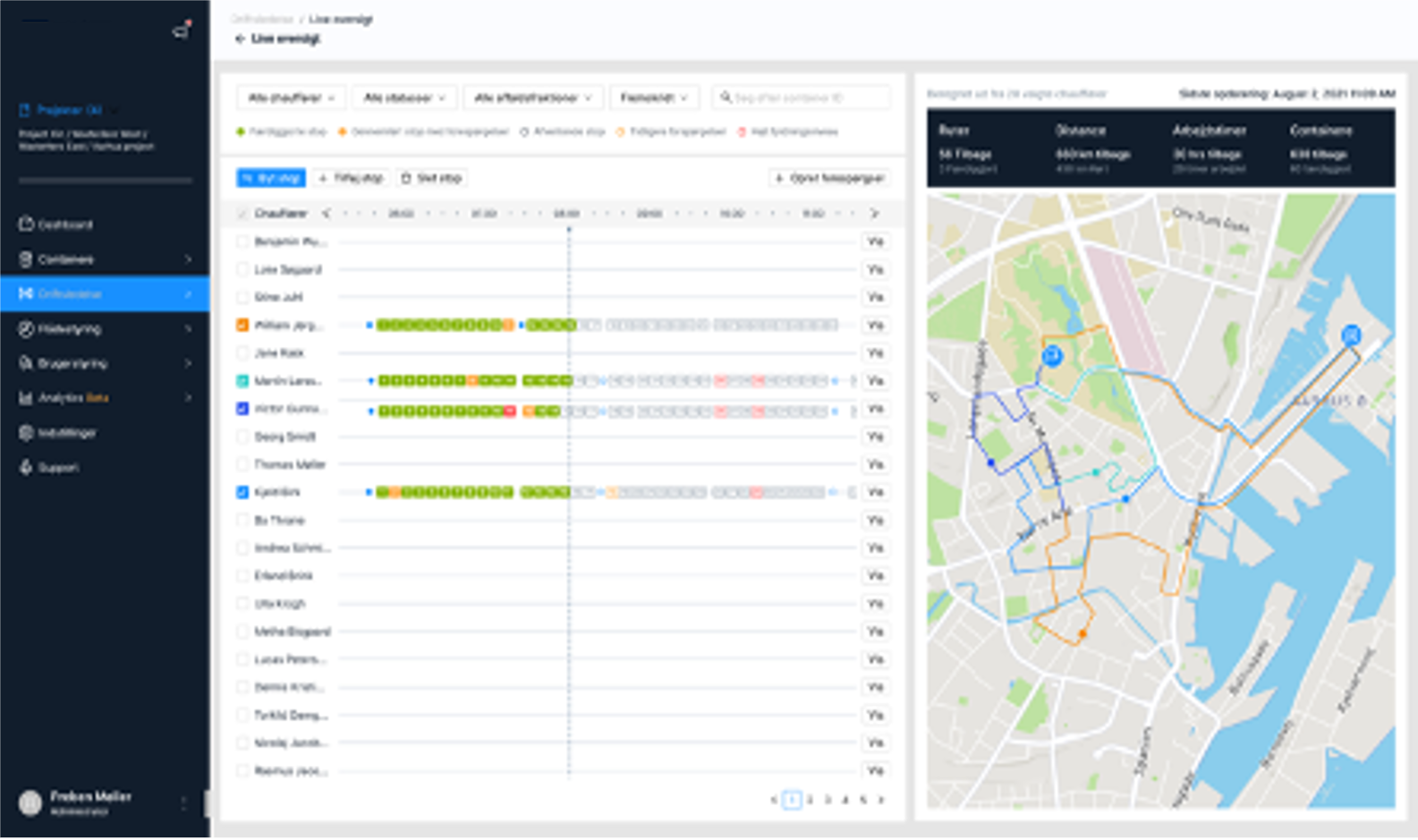Viewport: 1418px width, 840px height.
Task: Click the Slet stop button
Action: click(x=431, y=178)
